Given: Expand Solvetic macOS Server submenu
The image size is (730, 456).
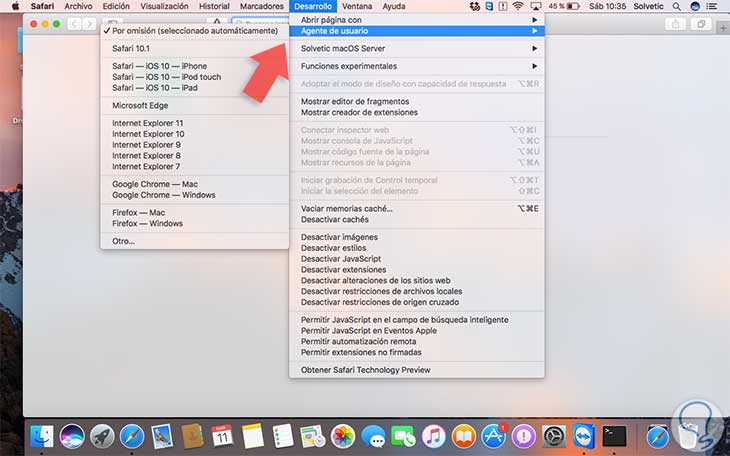Looking at the screenshot, I should pyautogui.click(x=416, y=48).
